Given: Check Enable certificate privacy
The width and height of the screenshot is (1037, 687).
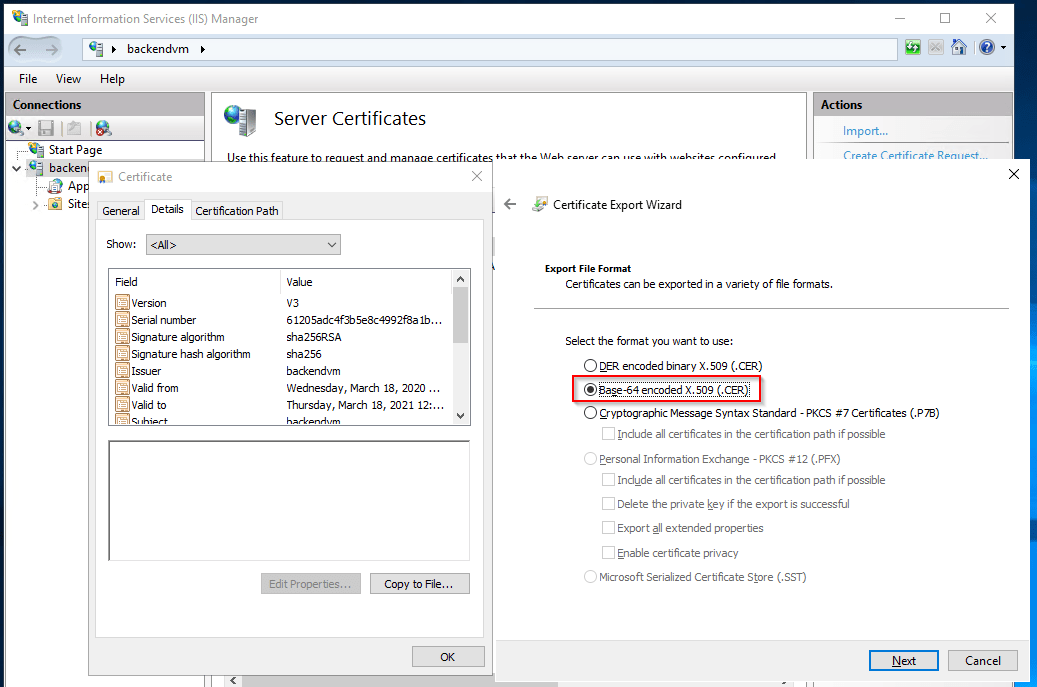Looking at the screenshot, I should tap(608, 552).
